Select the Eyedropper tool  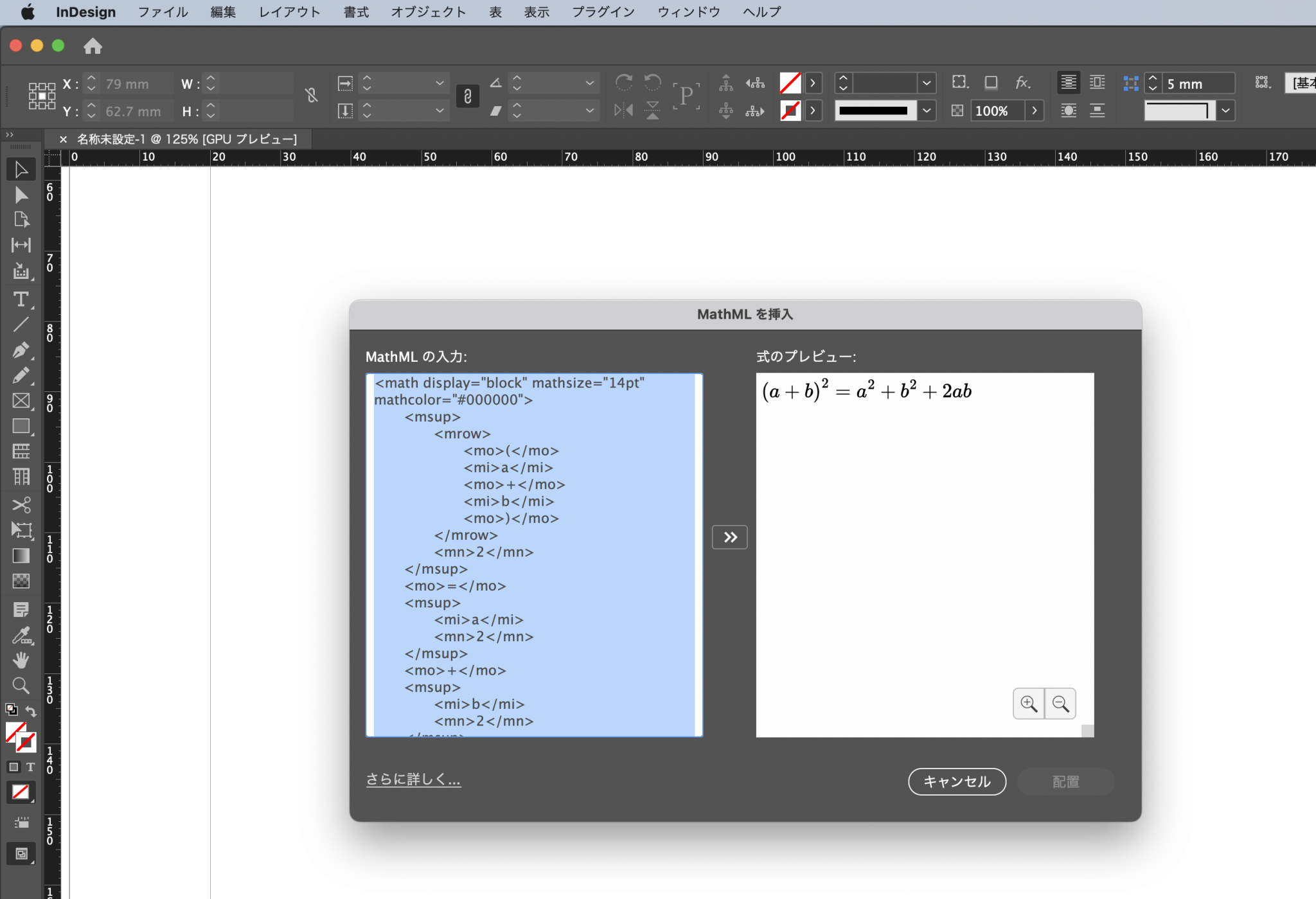21,635
